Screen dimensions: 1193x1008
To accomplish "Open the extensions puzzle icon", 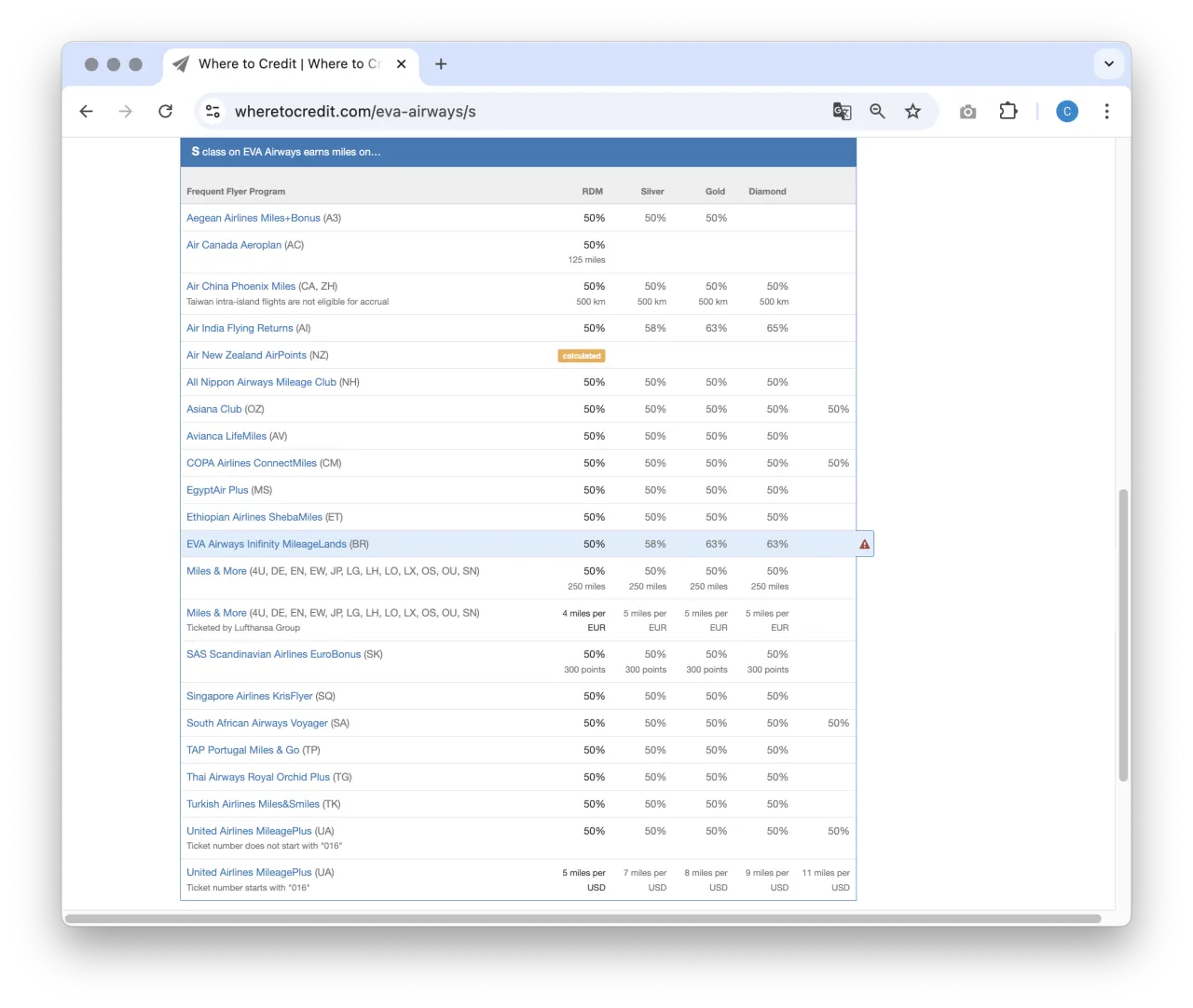I will click(x=1008, y=112).
